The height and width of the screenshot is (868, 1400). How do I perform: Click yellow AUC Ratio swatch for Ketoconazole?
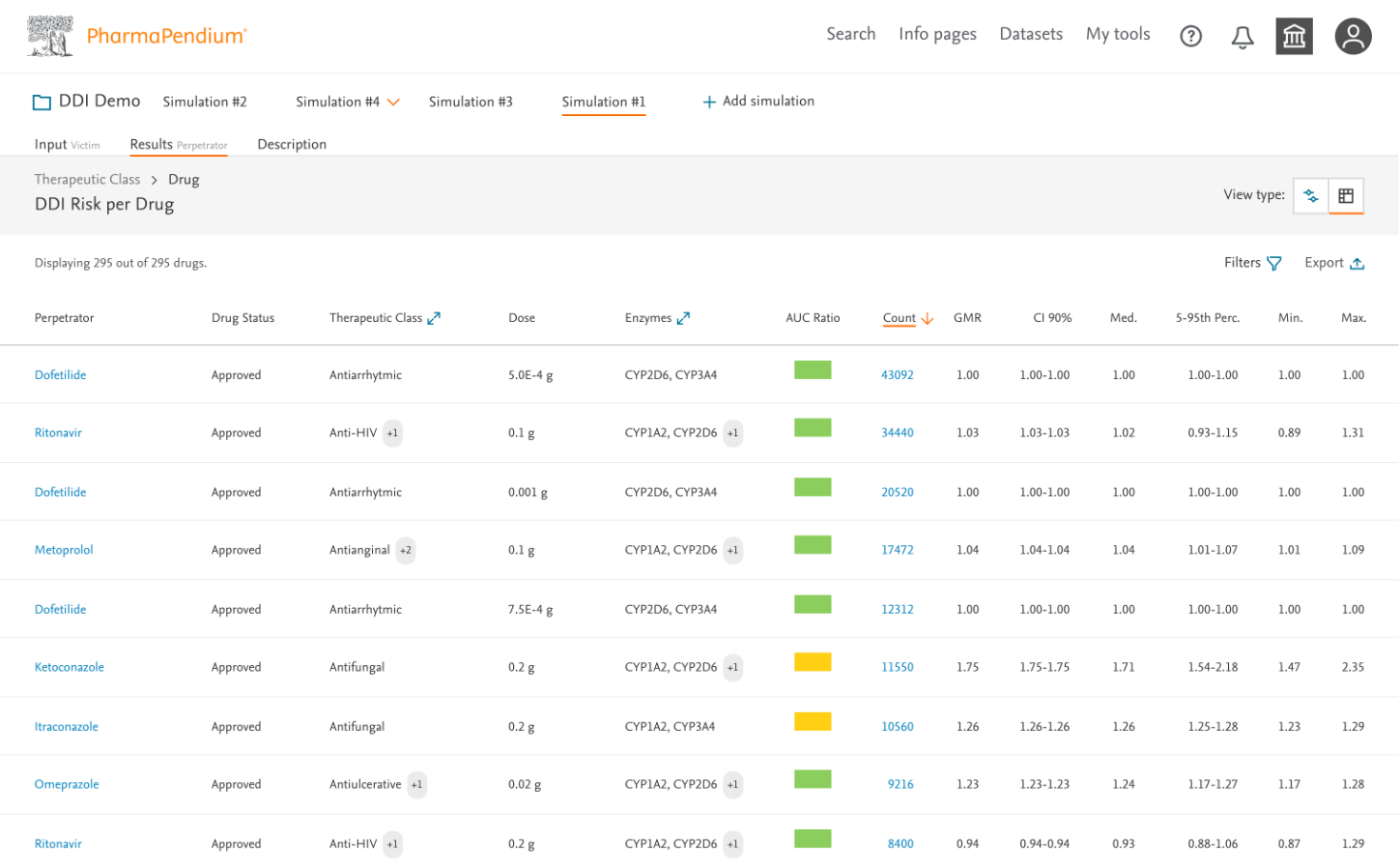tap(812, 662)
